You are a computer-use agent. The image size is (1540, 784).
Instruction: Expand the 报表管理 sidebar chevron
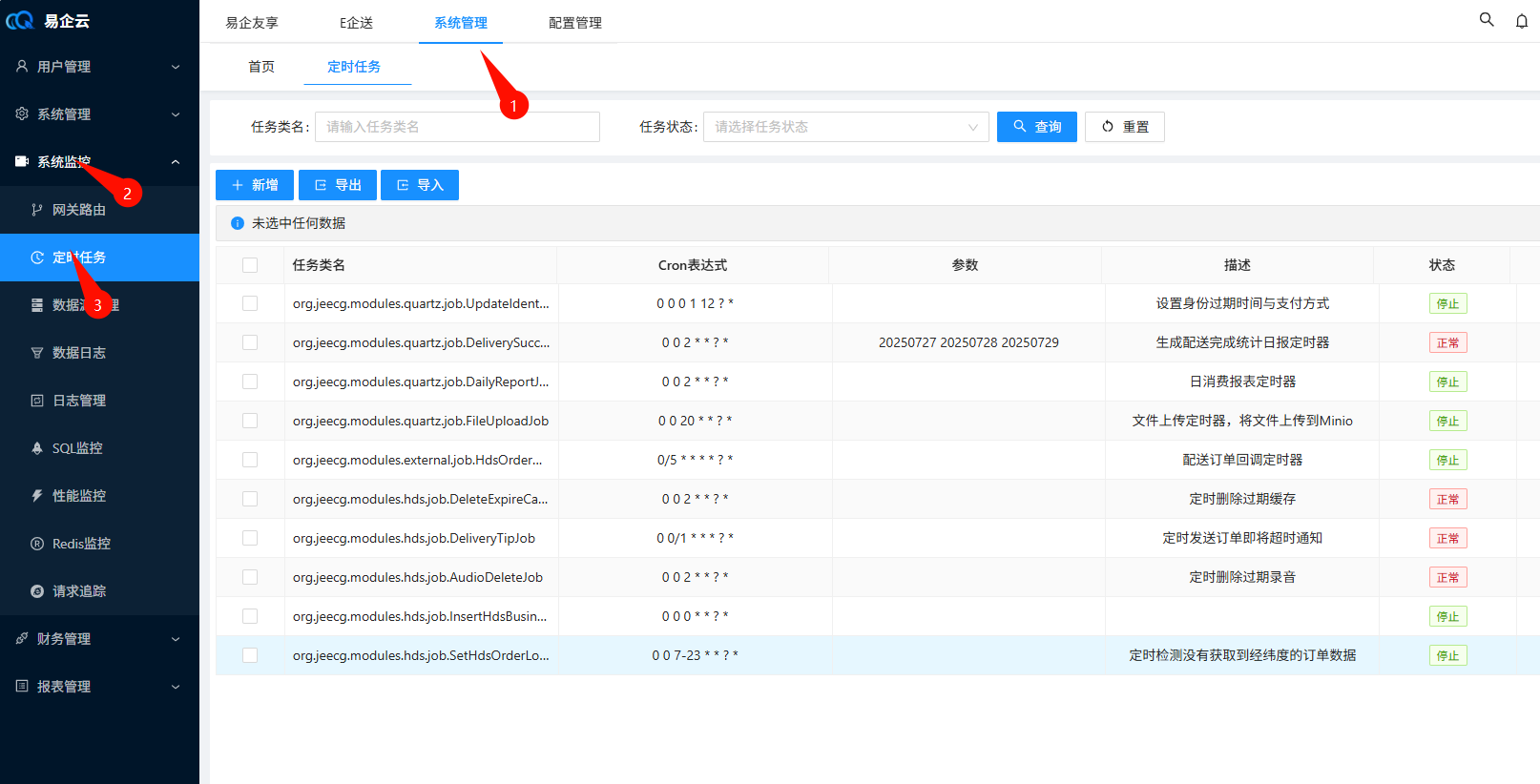(x=176, y=687)
